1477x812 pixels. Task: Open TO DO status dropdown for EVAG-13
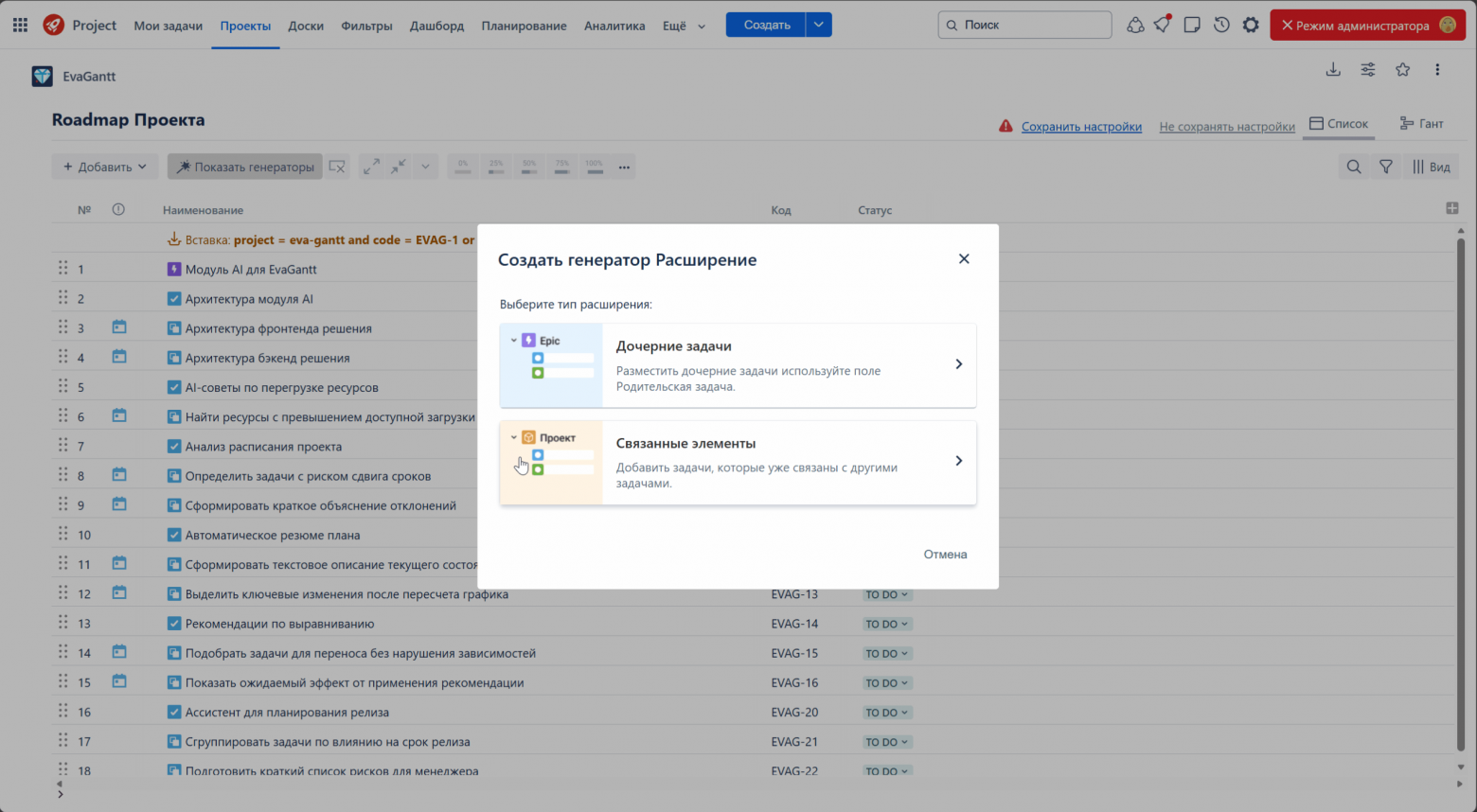tap(887, 595)
